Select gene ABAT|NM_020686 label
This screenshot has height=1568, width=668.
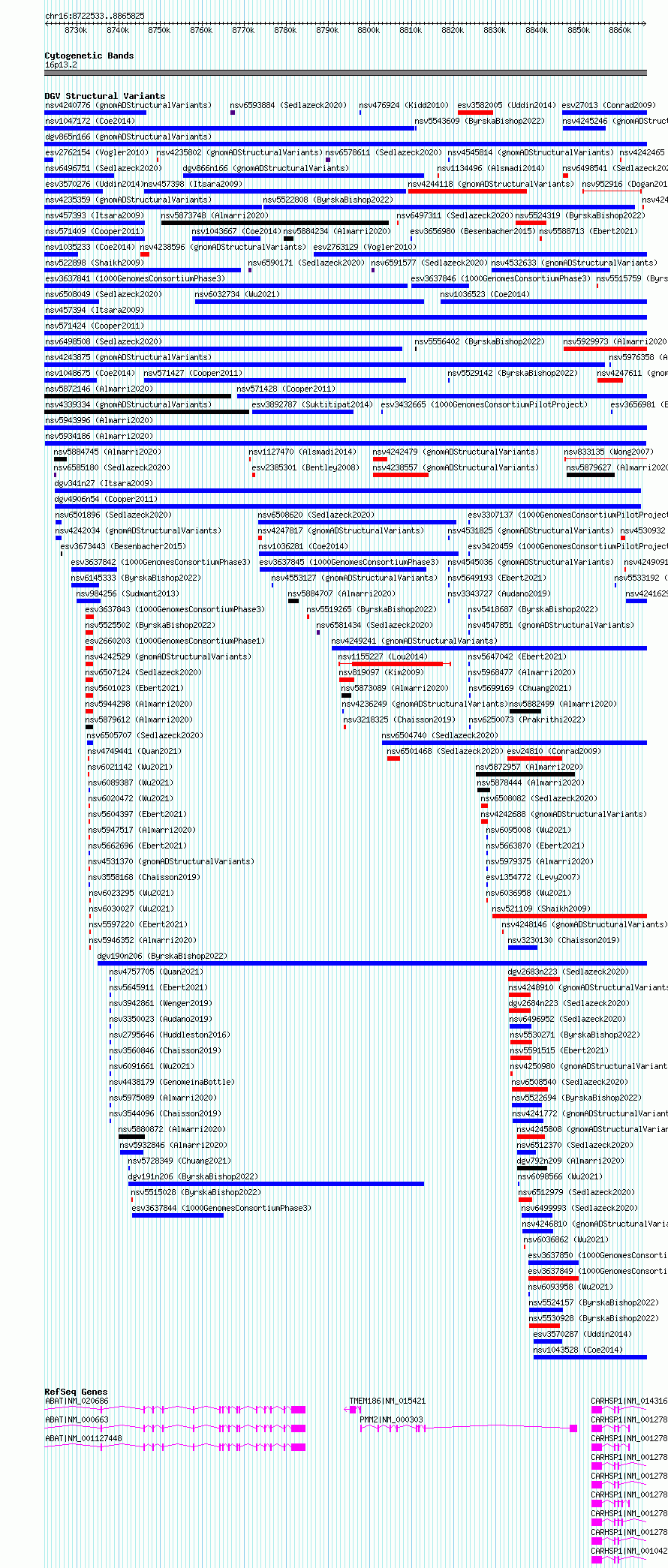click(x=77, y=1401)
